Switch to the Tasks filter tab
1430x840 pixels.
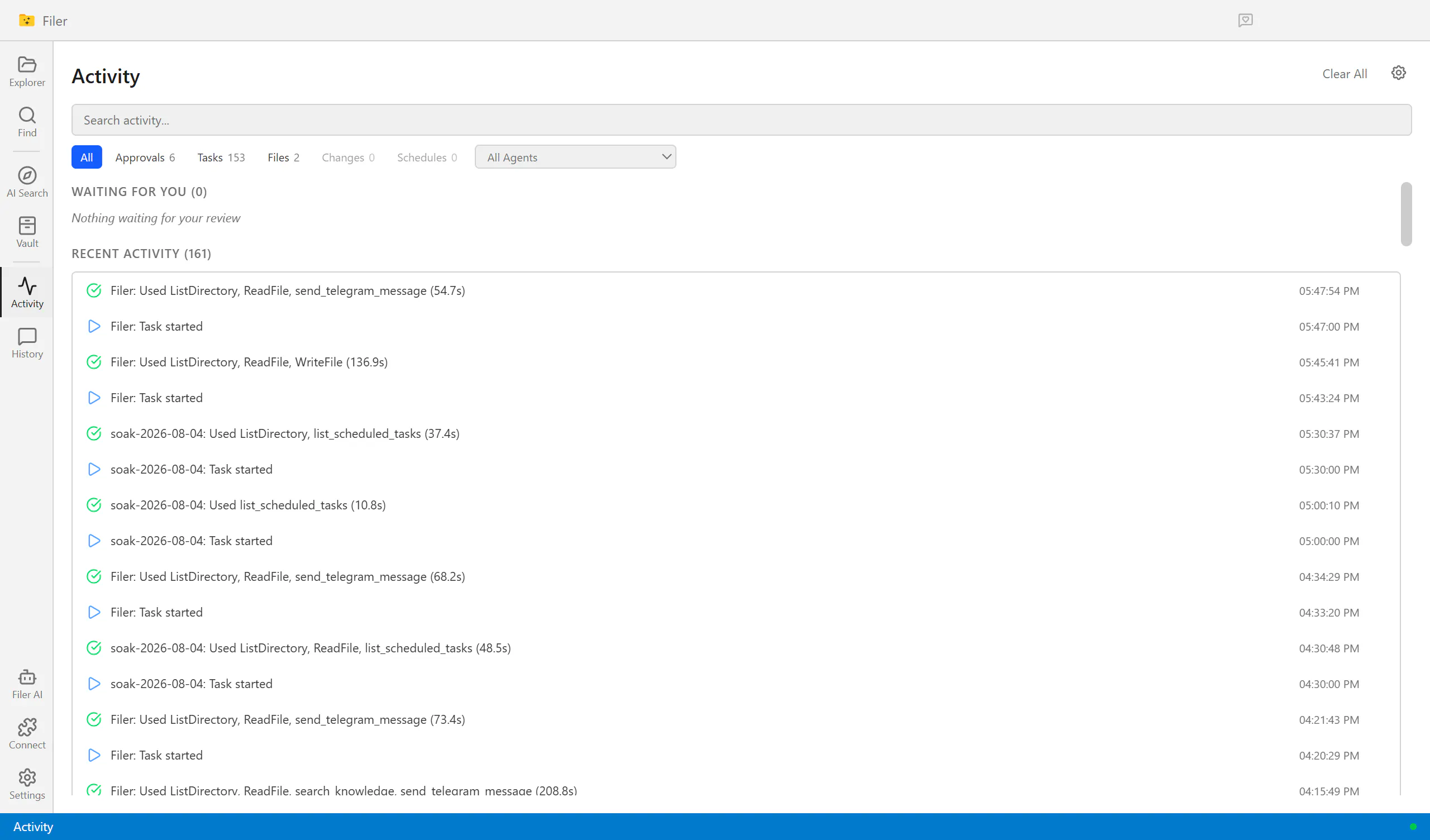click(221, 157)
